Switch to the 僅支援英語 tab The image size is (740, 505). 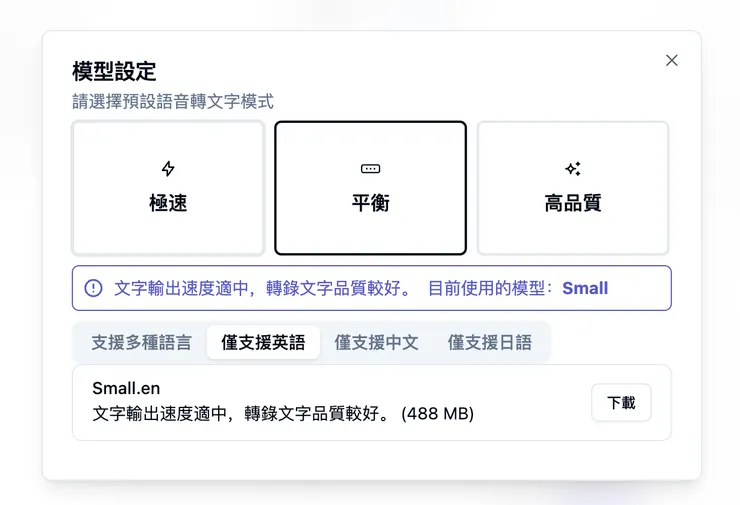point(263,342)
